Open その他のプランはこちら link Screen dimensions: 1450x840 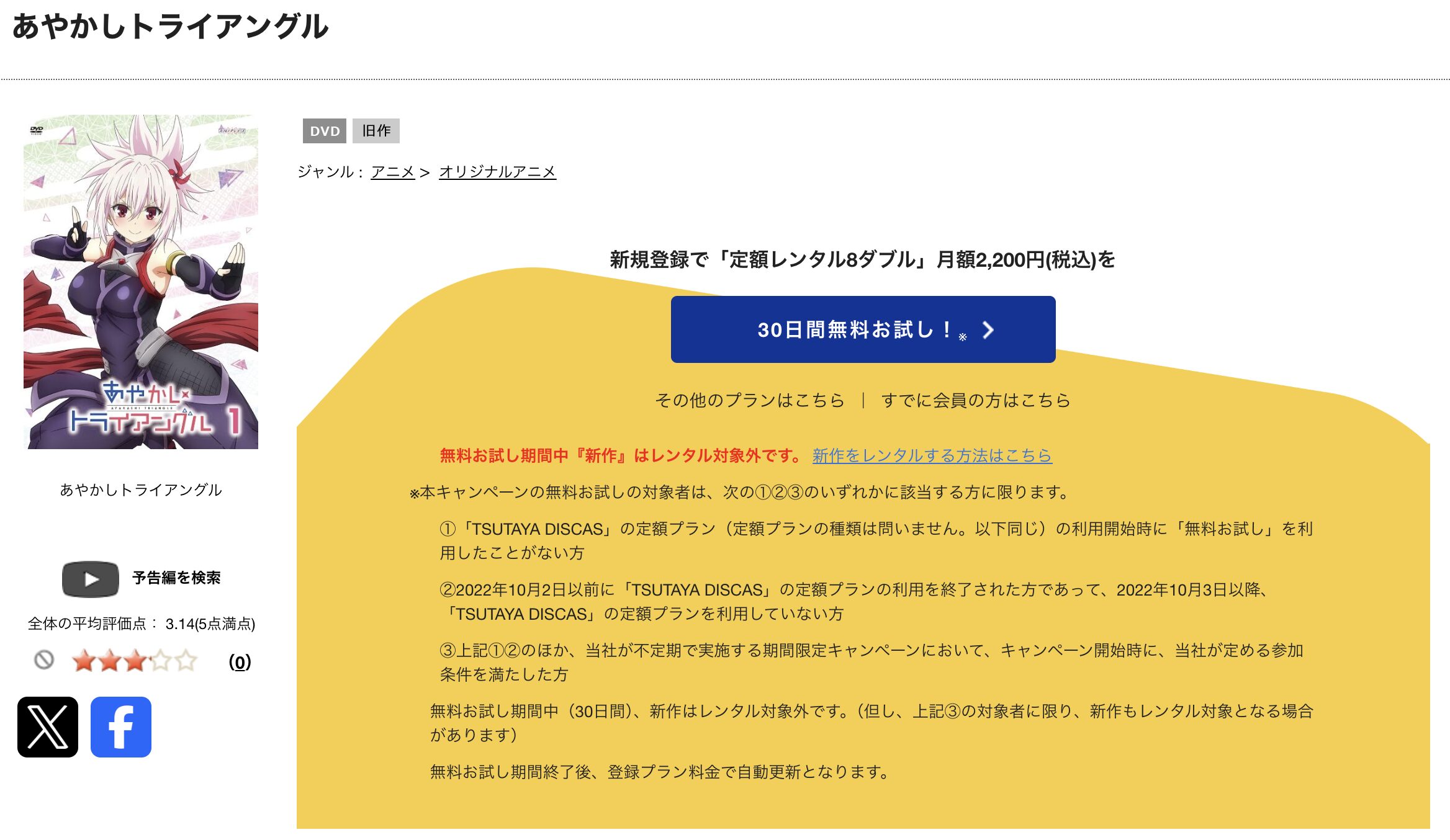click(750, 400)
